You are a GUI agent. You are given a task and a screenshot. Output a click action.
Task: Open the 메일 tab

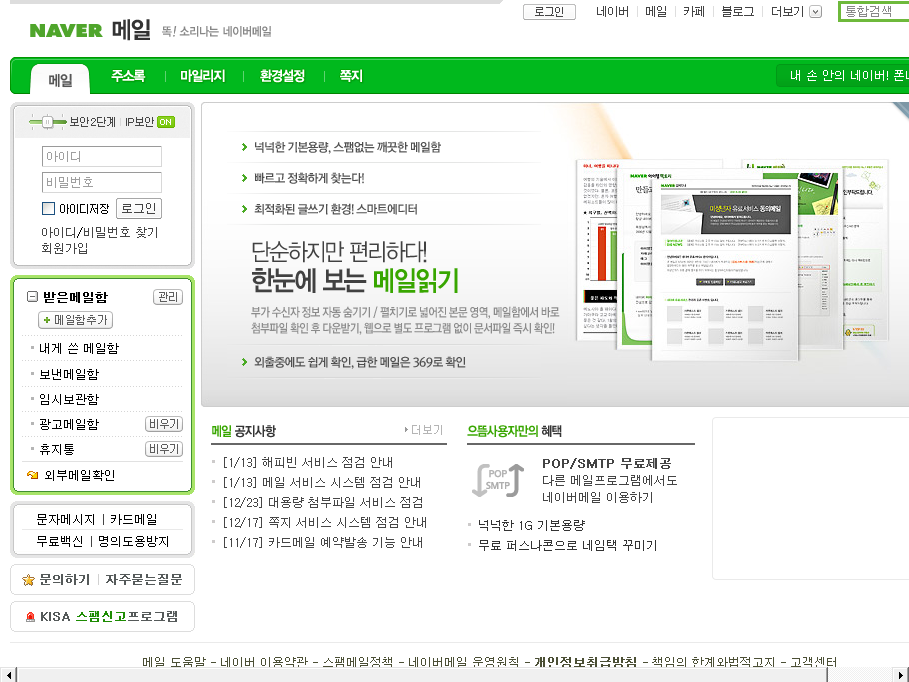click(60, 80)
